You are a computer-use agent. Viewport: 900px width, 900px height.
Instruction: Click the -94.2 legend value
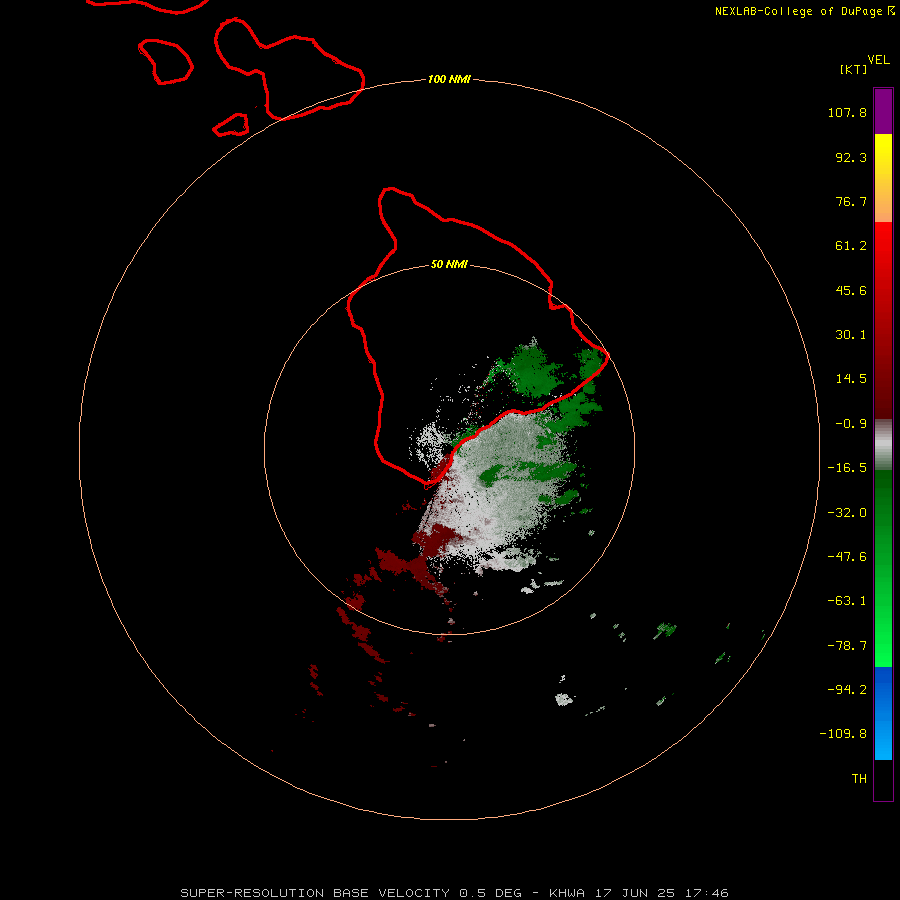tap(847, 690)
